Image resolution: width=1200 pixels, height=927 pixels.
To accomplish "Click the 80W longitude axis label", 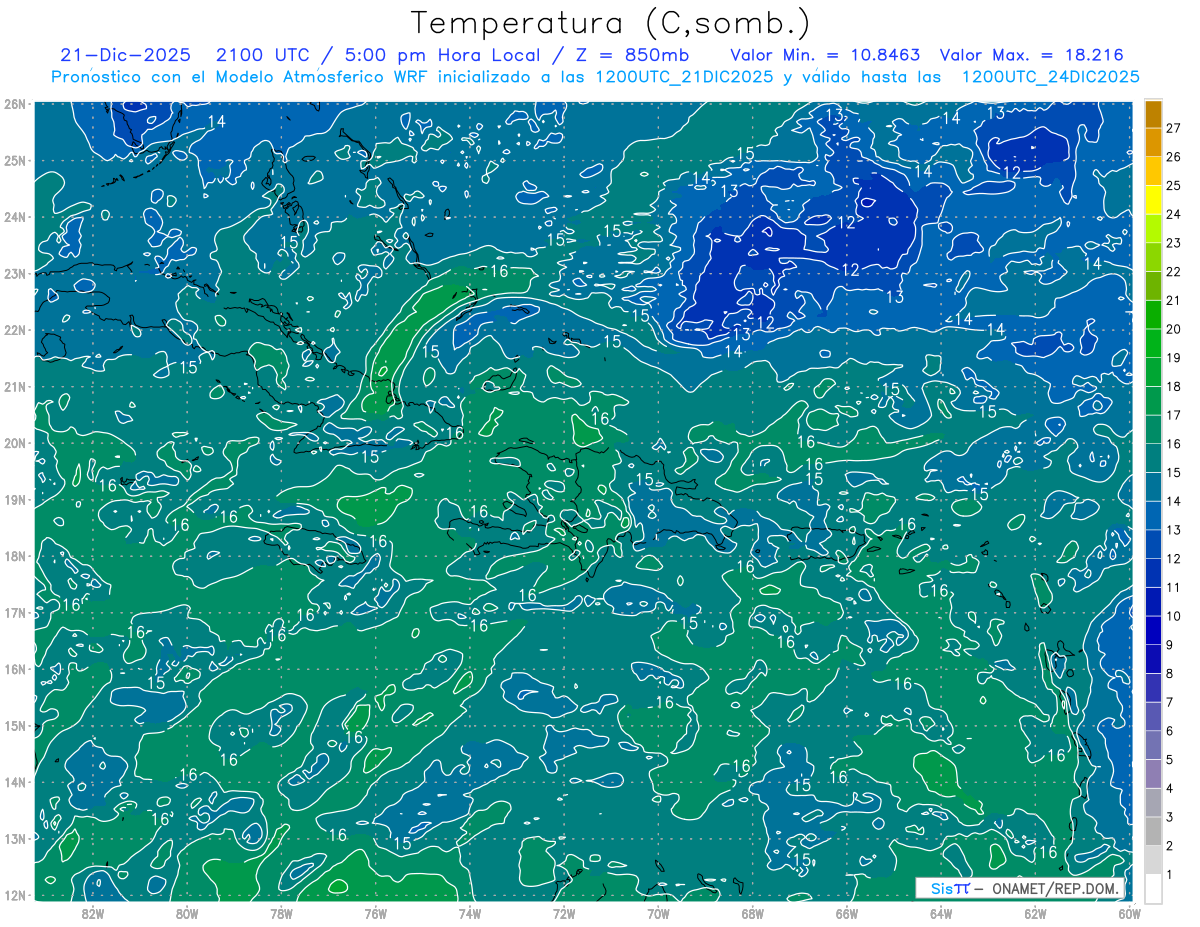I will [187, 912].
